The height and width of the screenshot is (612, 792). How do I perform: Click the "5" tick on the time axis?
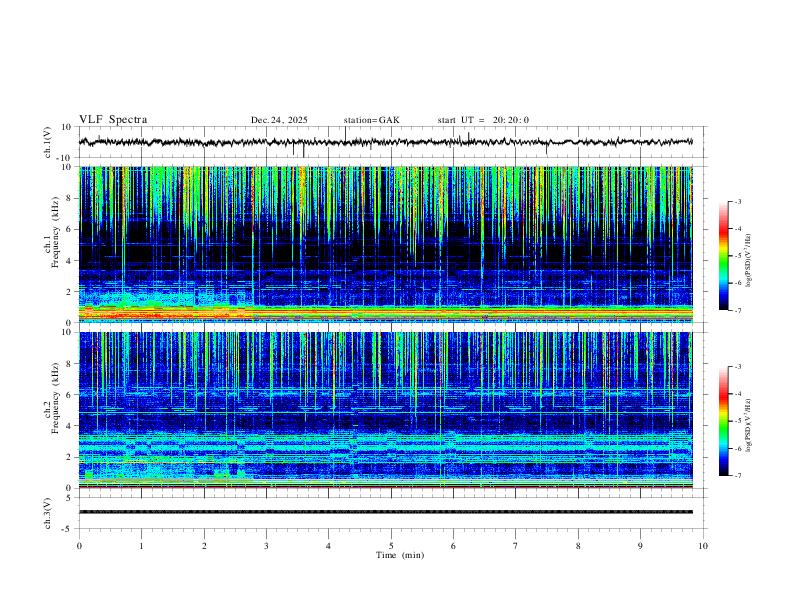click(391, 546)
